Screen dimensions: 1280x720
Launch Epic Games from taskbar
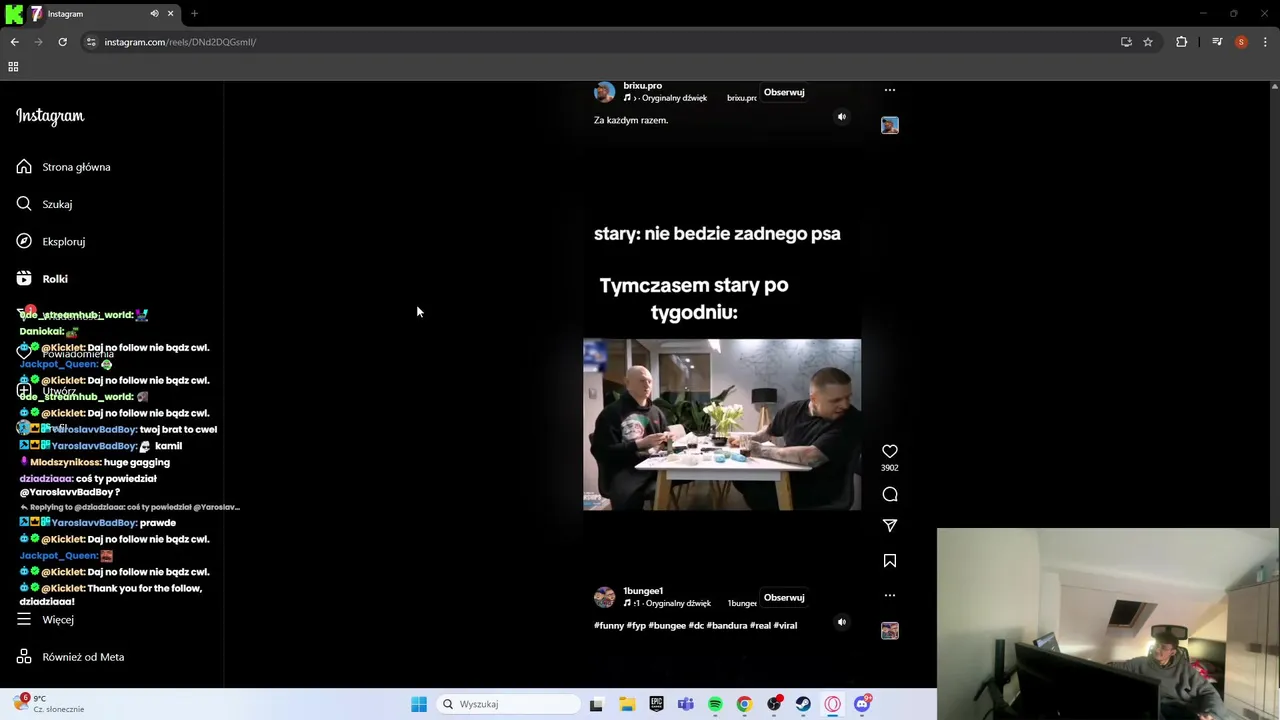(656, 704)
